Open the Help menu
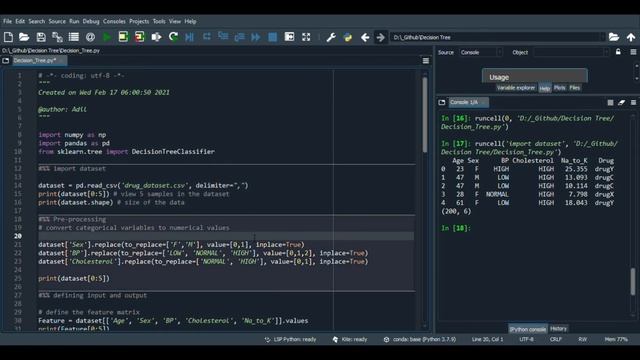 pyautogui.click(x=190, y=21)
